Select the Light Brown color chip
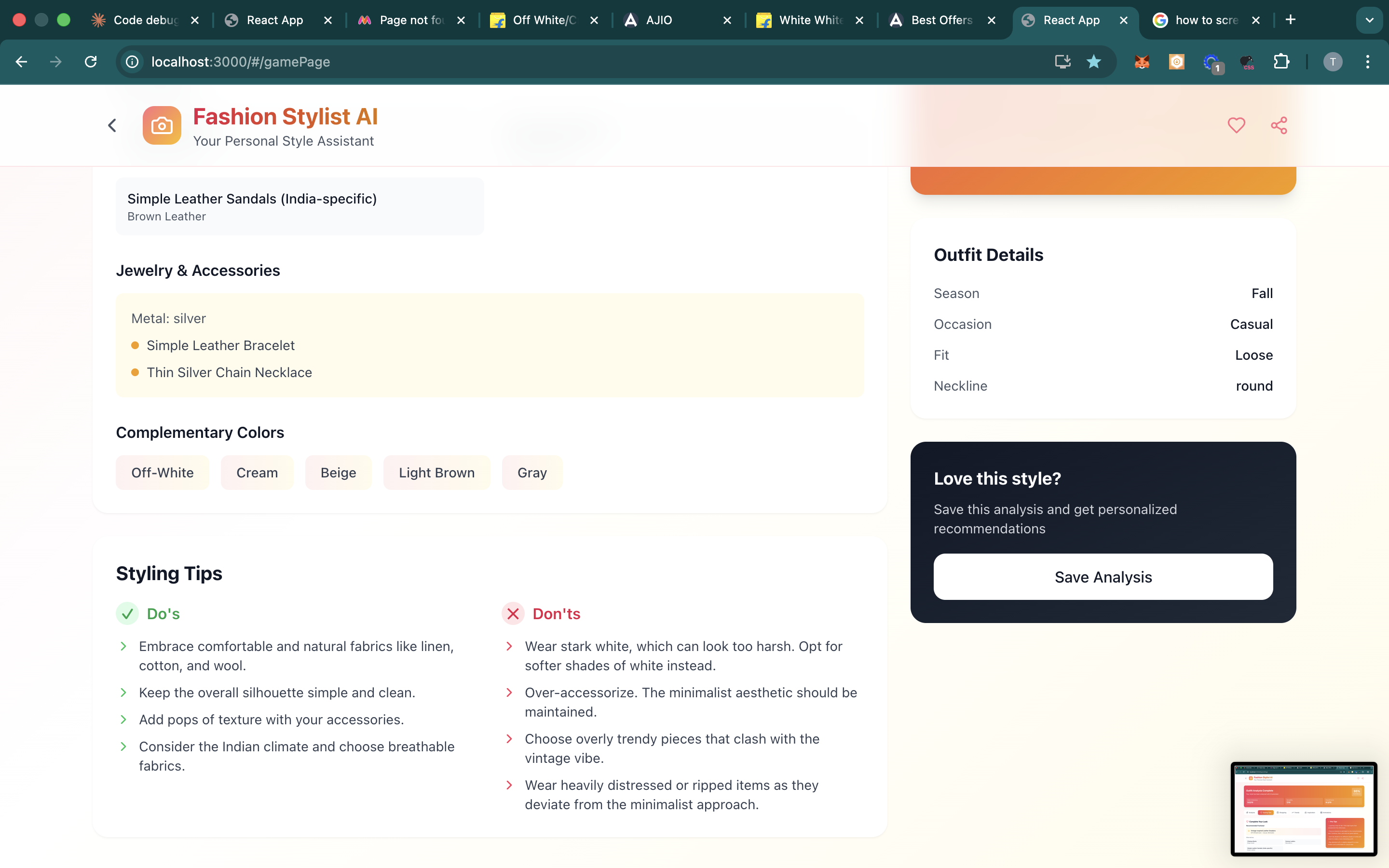 (x=436, y=473)
